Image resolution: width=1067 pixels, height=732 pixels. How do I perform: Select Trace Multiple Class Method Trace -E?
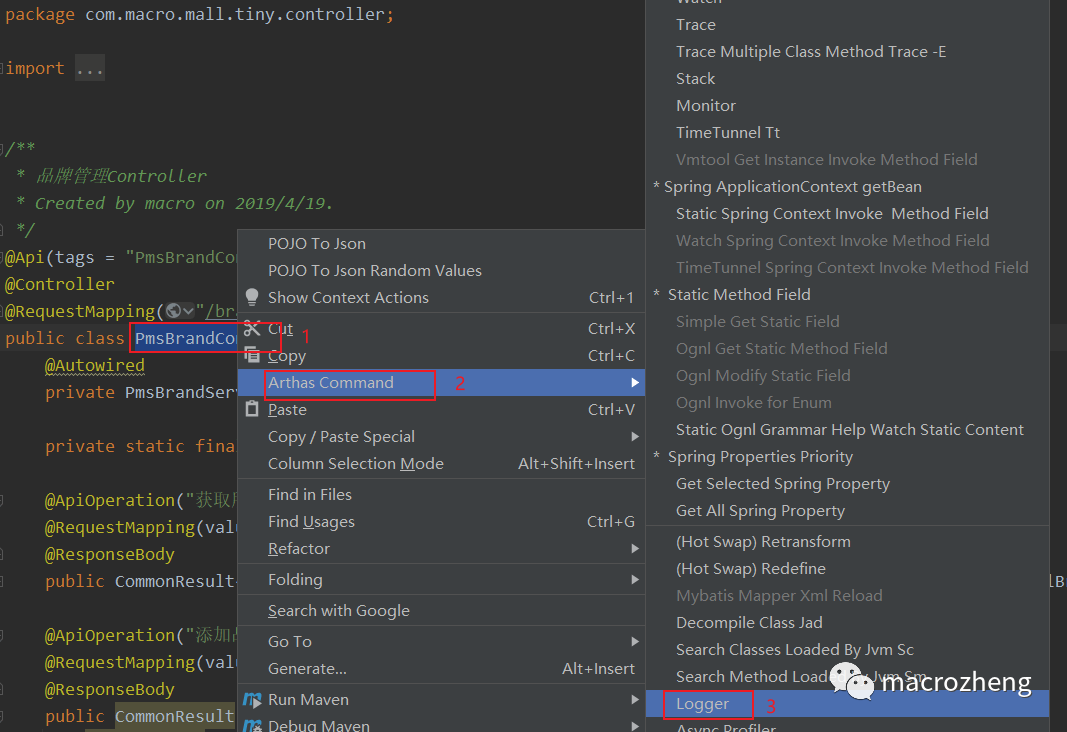(x=847, y=52)
